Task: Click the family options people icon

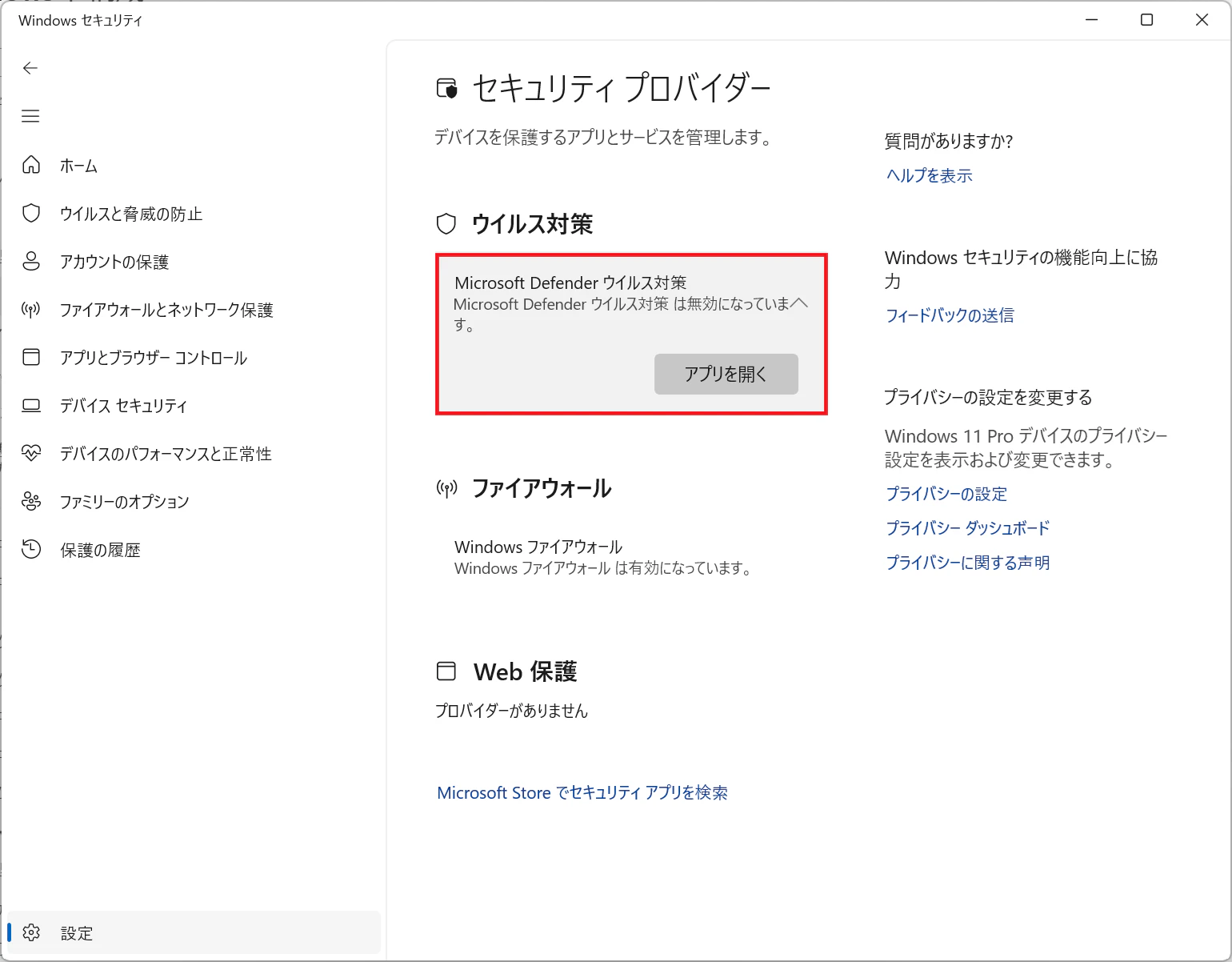Action: point(31,501)
